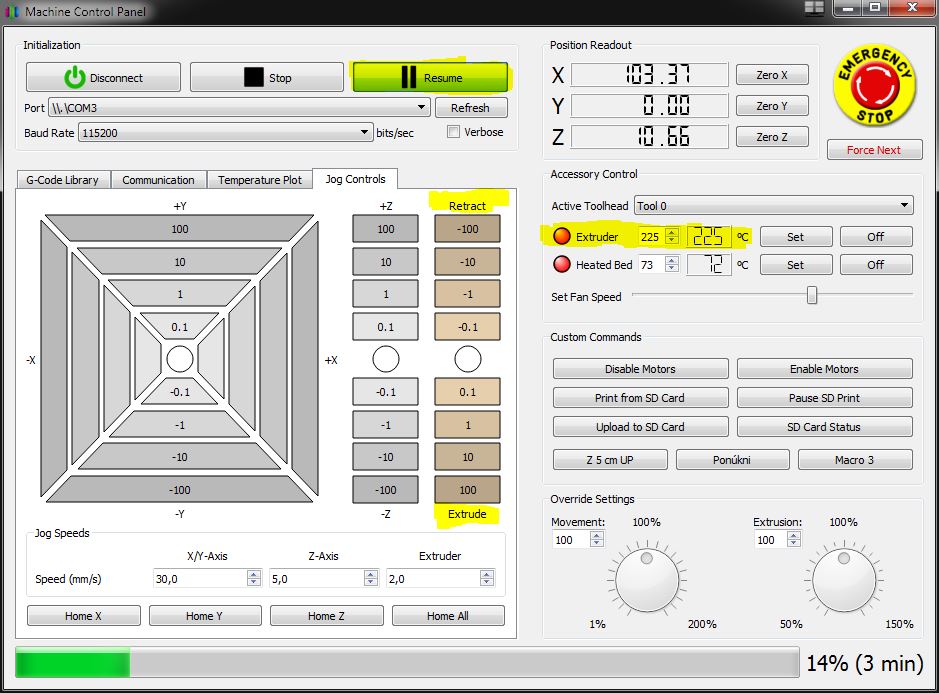
Task: Expand the Baud Rate dropdown
Action: click(364, 132)
